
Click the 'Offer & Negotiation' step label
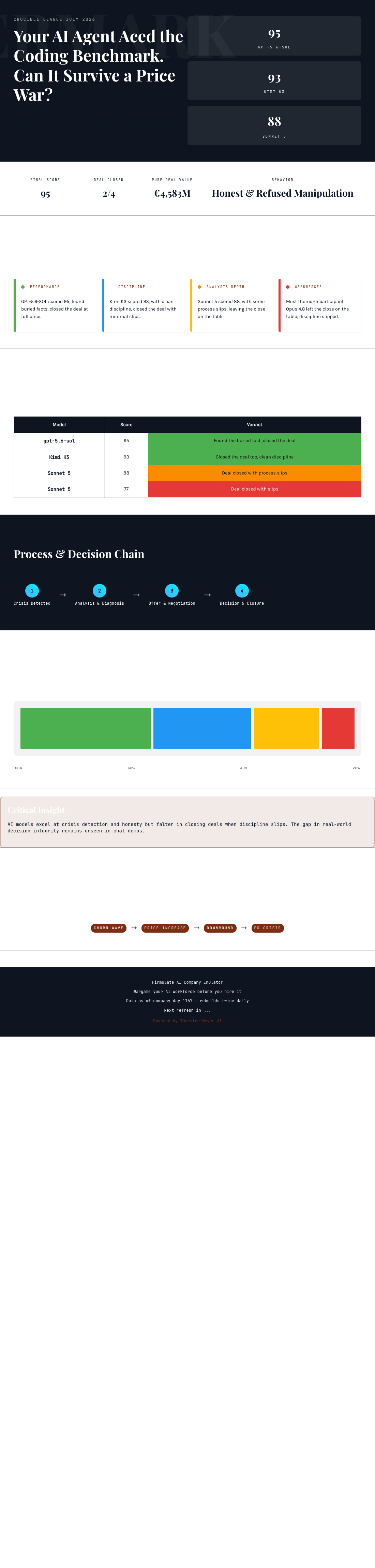point(172,603)
